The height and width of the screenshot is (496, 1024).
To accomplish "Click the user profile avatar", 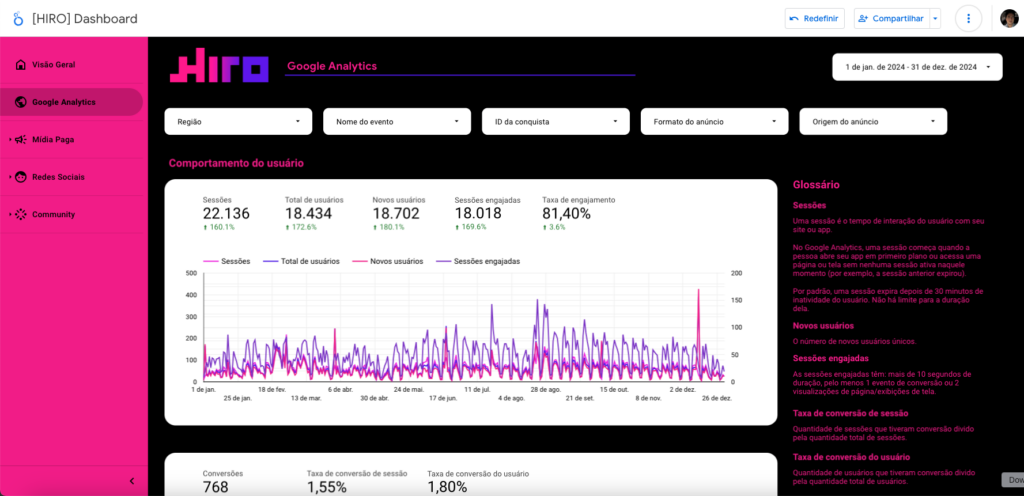I will pyautogui.click(x=1009, y=18).
